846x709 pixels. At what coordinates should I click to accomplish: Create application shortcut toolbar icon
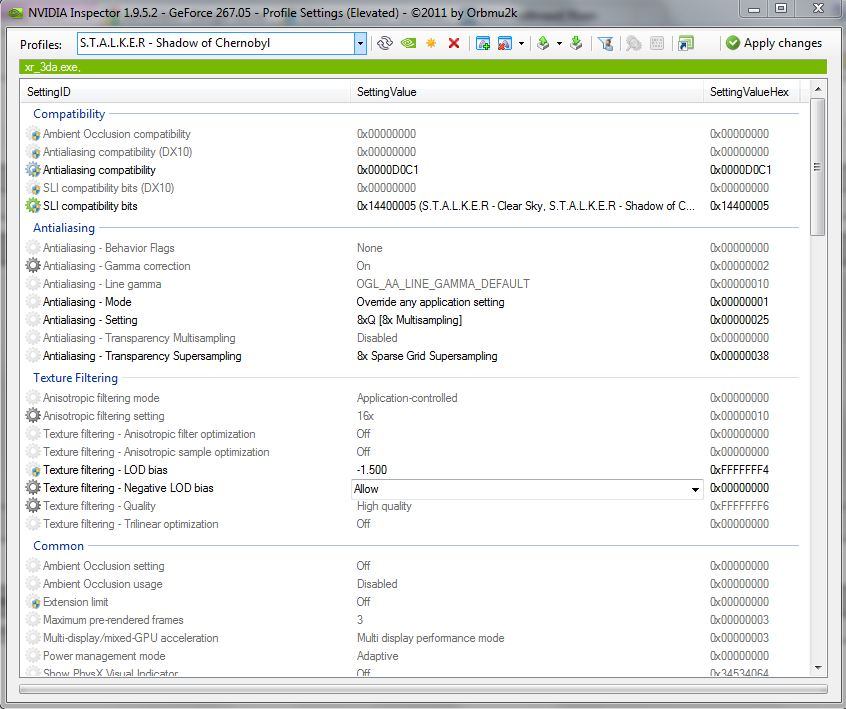[686, 43]
